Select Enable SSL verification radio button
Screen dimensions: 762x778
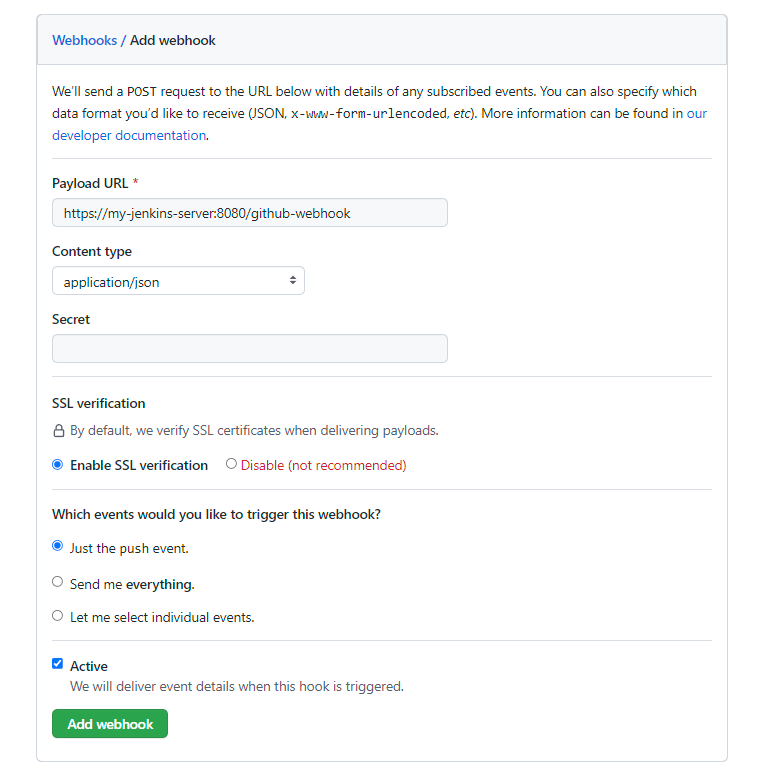coord(58,465)
